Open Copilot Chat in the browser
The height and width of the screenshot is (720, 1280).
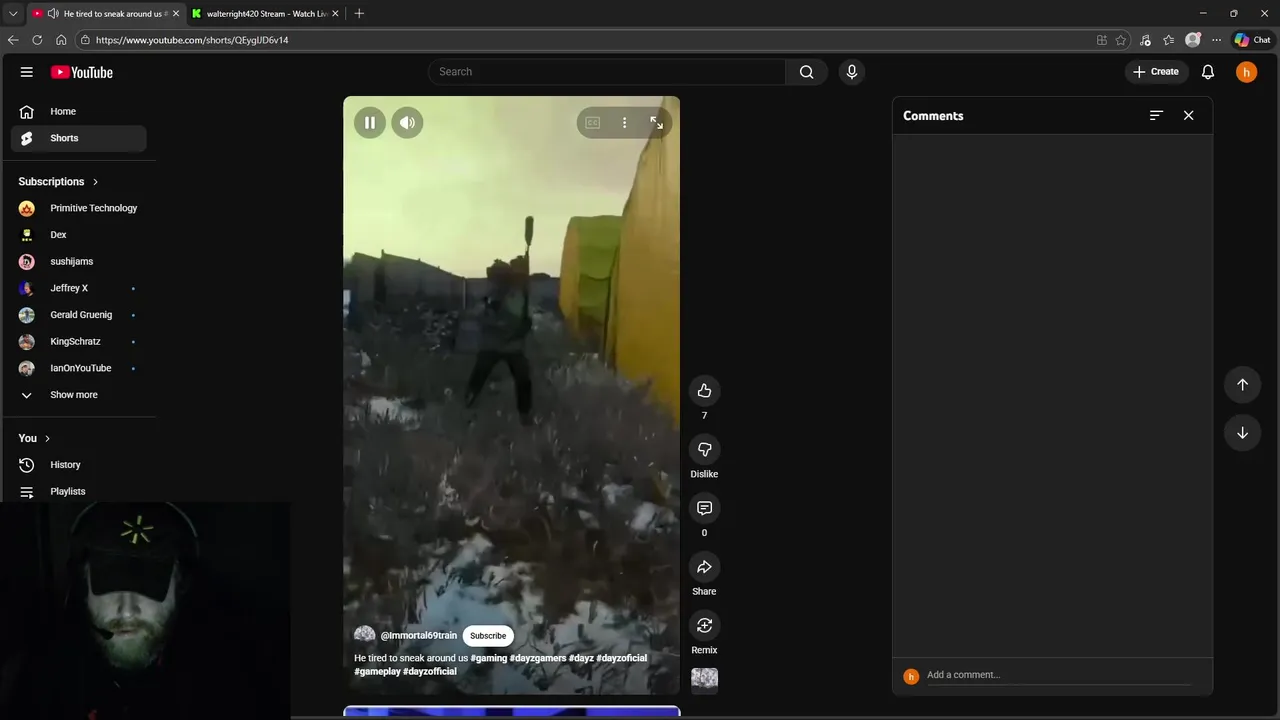[1252, 40]
